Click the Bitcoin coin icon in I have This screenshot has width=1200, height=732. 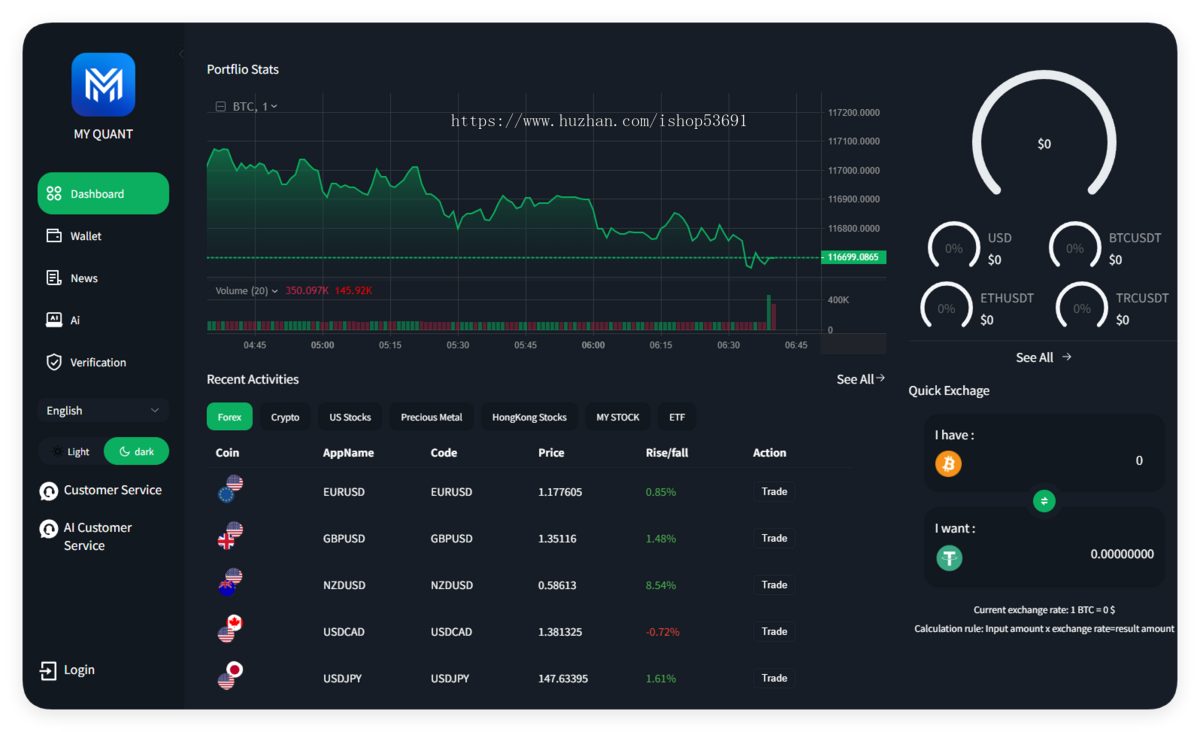pos(948,464)
